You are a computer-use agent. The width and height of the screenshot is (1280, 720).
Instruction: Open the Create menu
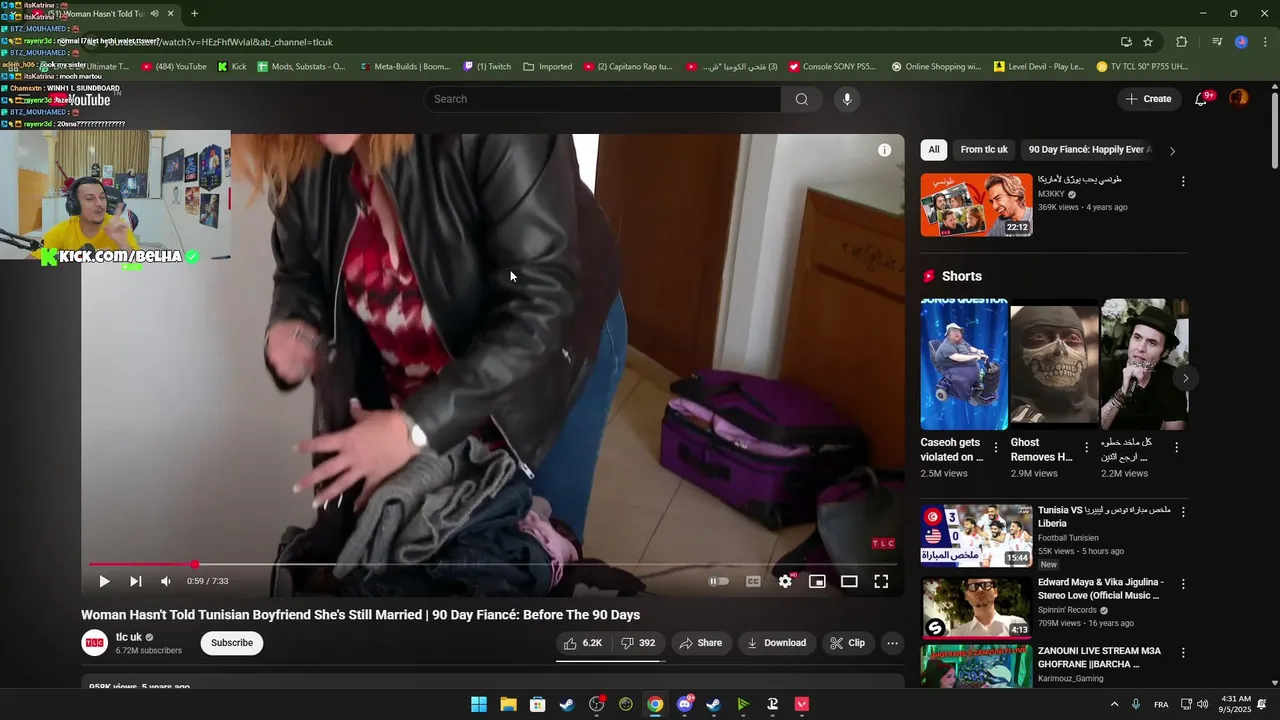pos(1148,99)
